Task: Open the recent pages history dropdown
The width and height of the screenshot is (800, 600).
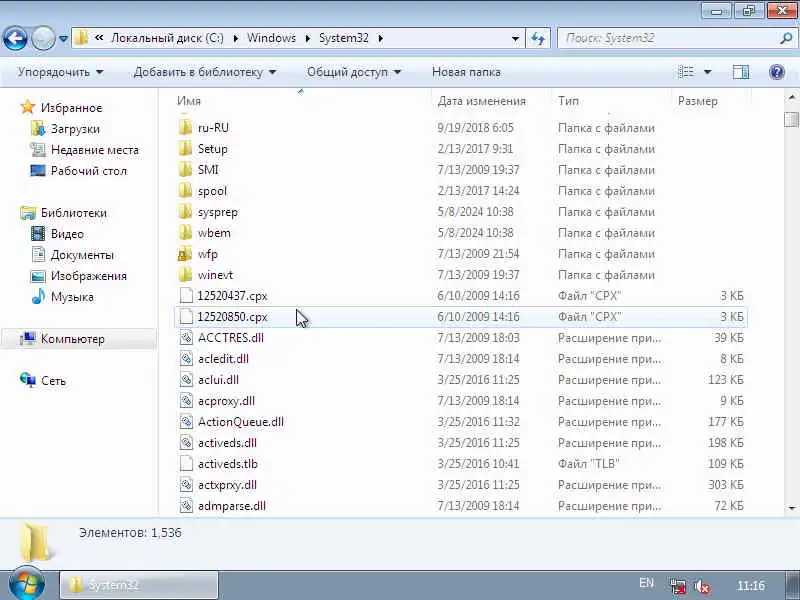Action: (x=63, y=38)
